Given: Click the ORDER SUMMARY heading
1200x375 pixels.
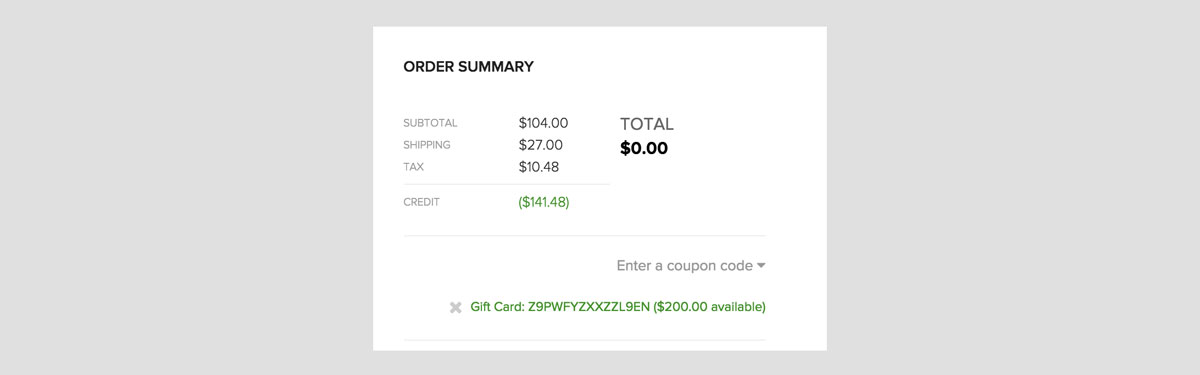Looking at the screenshot, I should (x=468, y=67).
